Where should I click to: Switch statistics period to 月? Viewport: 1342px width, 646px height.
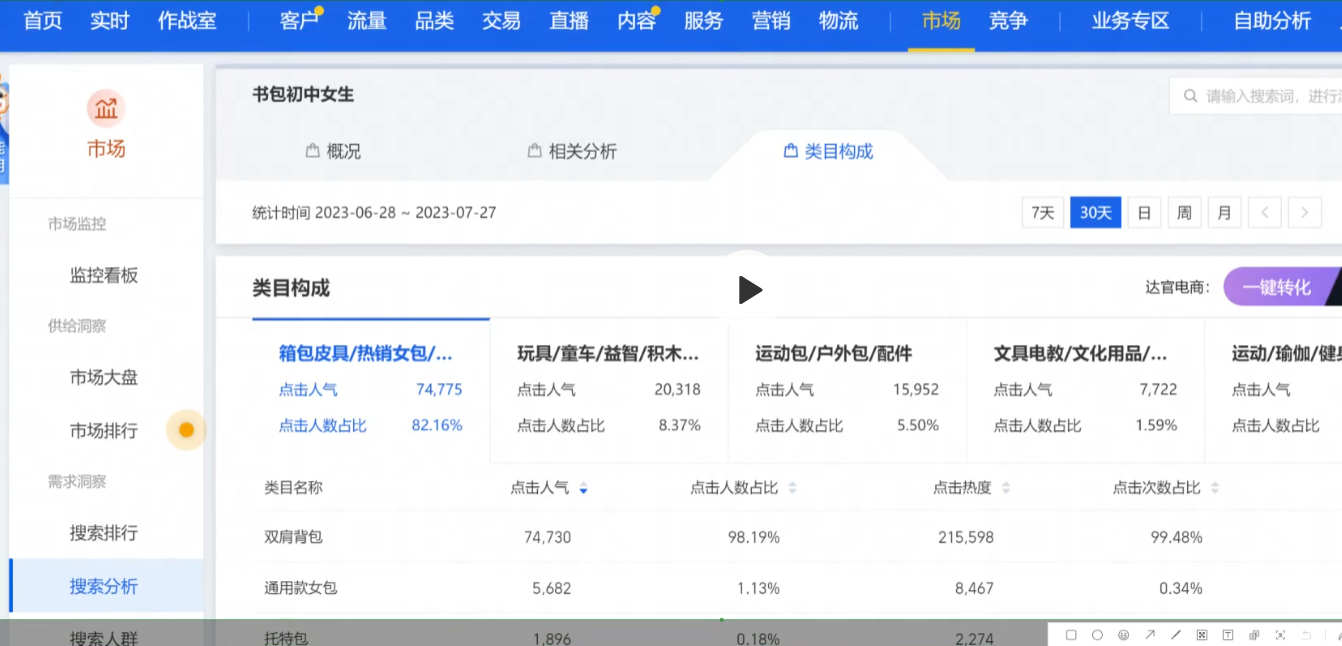pyautogui.click(x=1224, y=212)
